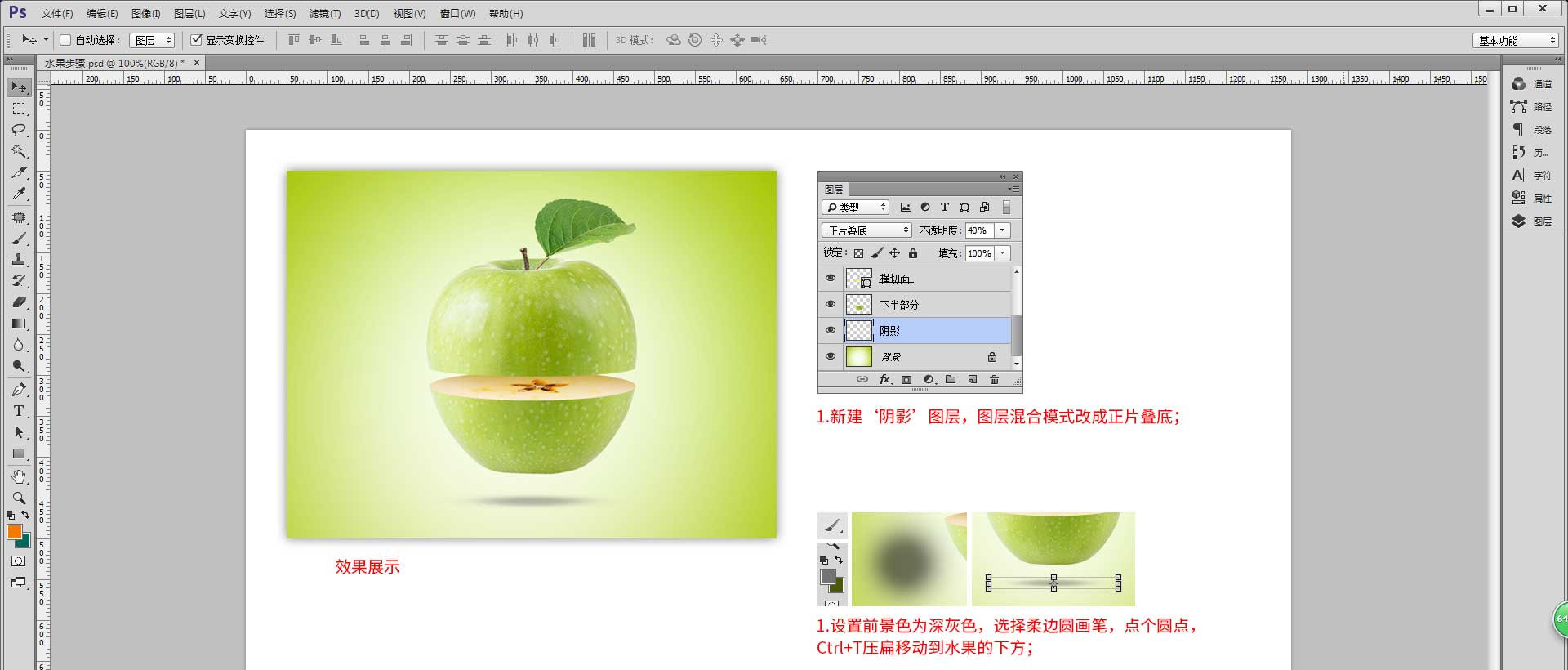The height and width of the screenshot is (670, 1568).
Task: Select the Brush tool in the toolbox
Action: tap(19, 239)
